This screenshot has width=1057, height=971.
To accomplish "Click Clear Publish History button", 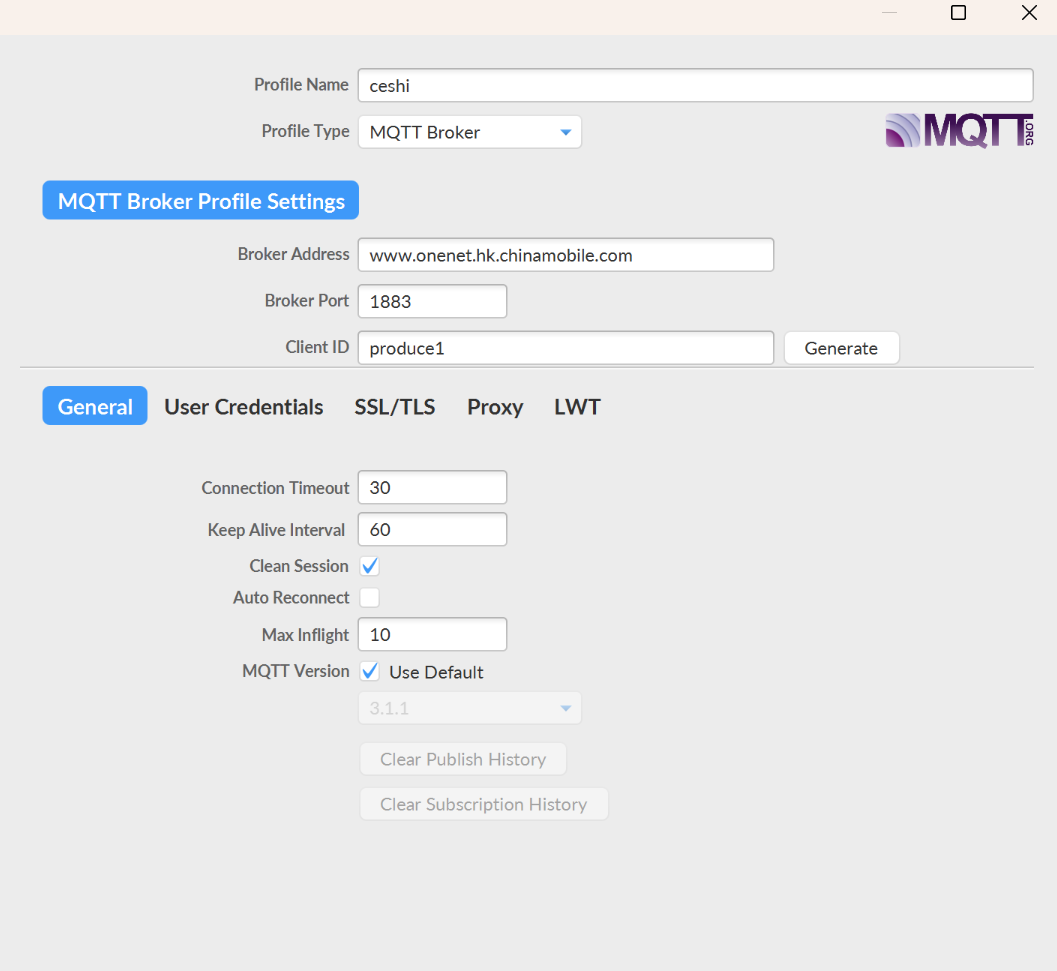I will coord(462,759).
